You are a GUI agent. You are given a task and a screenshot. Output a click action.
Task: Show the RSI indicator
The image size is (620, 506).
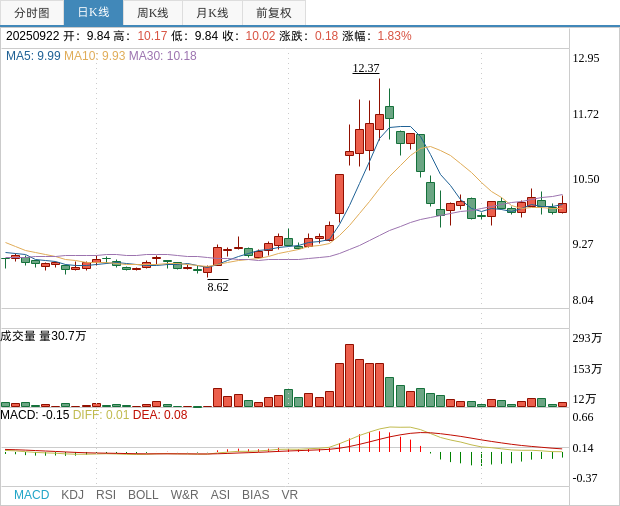click(x=106, y=495)
